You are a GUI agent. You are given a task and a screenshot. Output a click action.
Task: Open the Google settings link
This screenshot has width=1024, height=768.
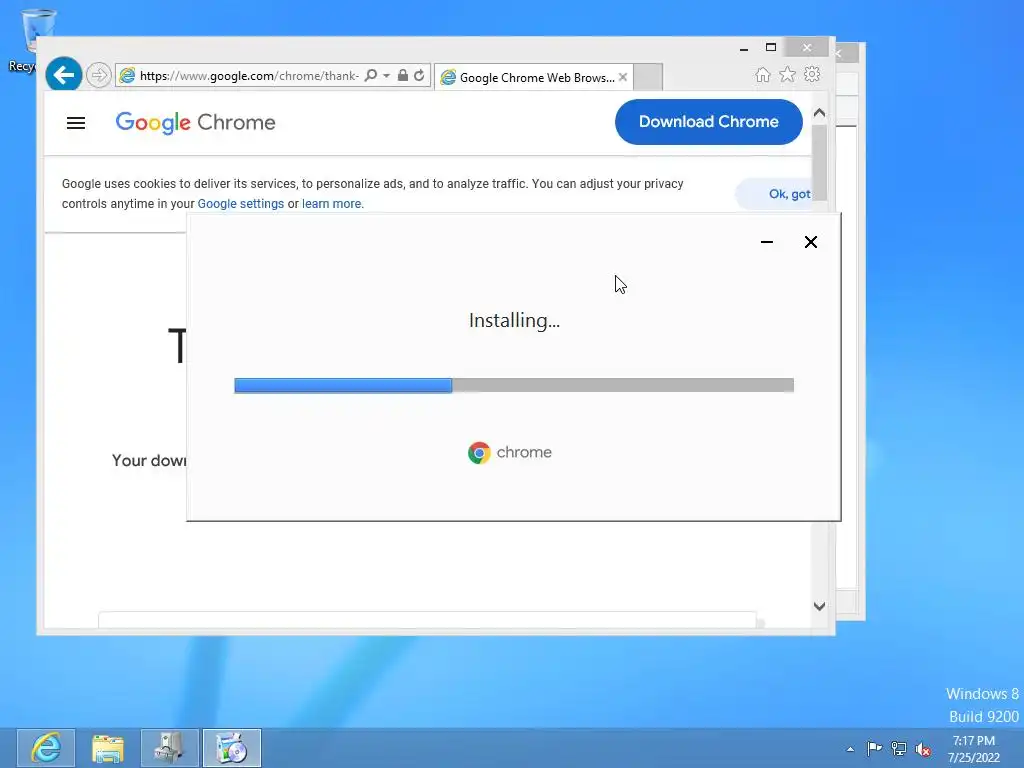click(x=240, y=204)
